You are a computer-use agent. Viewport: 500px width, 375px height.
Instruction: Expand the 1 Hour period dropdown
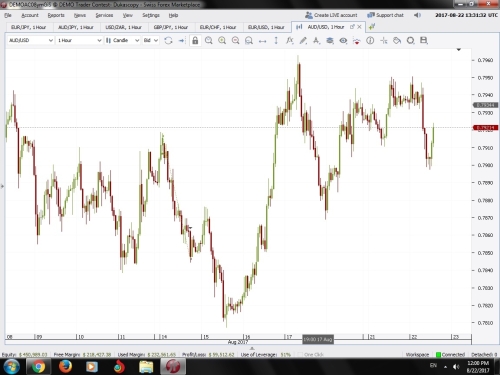79,40
